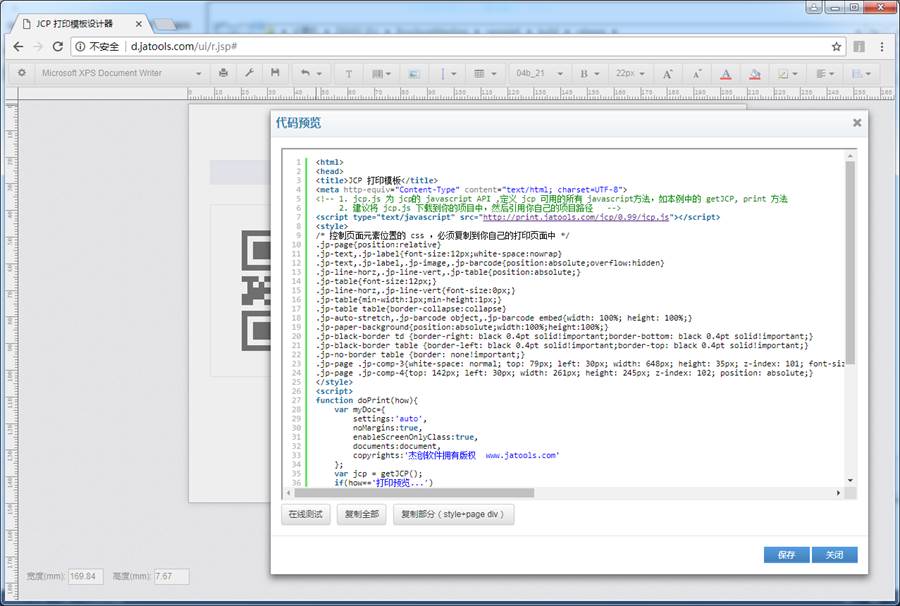
Task: Click the background fill color icon
Action: point(755,73)
